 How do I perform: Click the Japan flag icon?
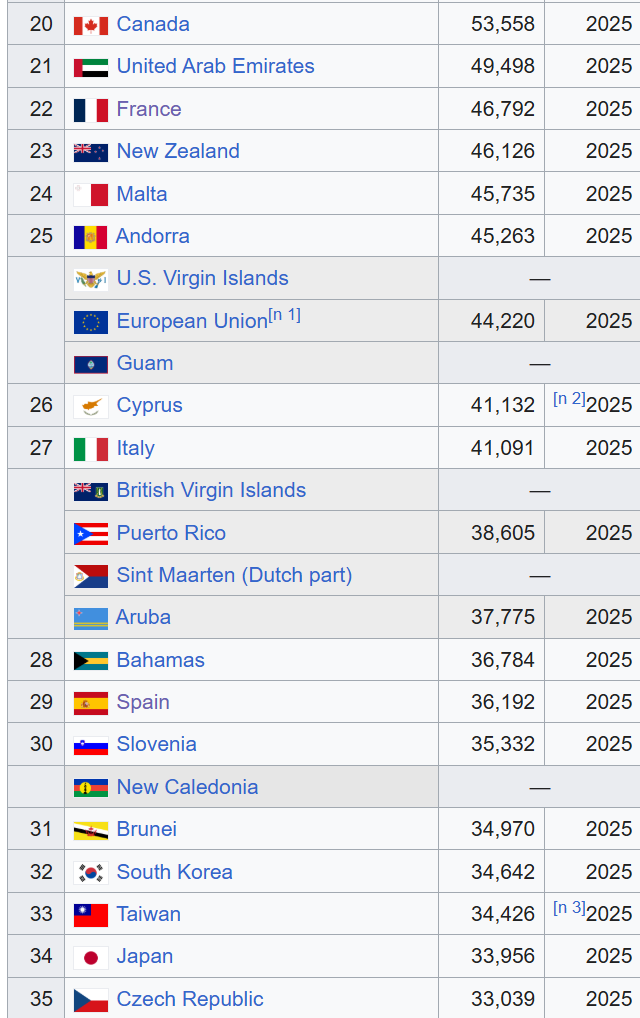click(91, 957)
